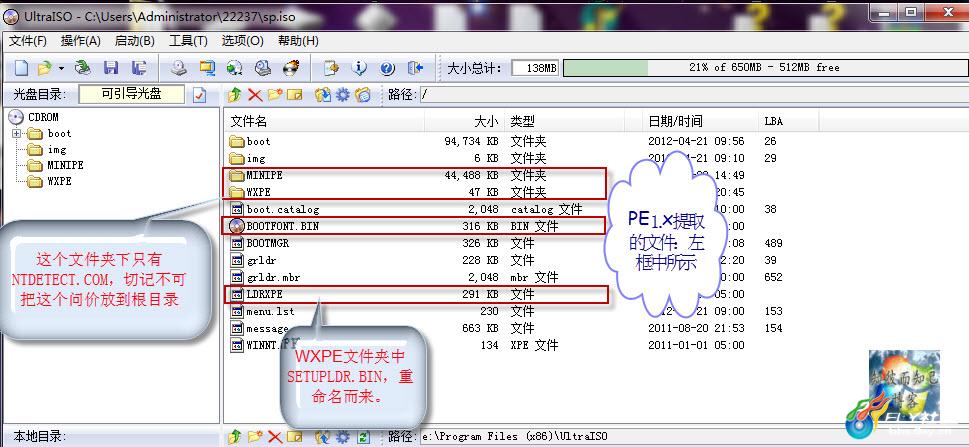Sort by LBA column header
This screenshot has width=969, height=447.
coord(789,121)
